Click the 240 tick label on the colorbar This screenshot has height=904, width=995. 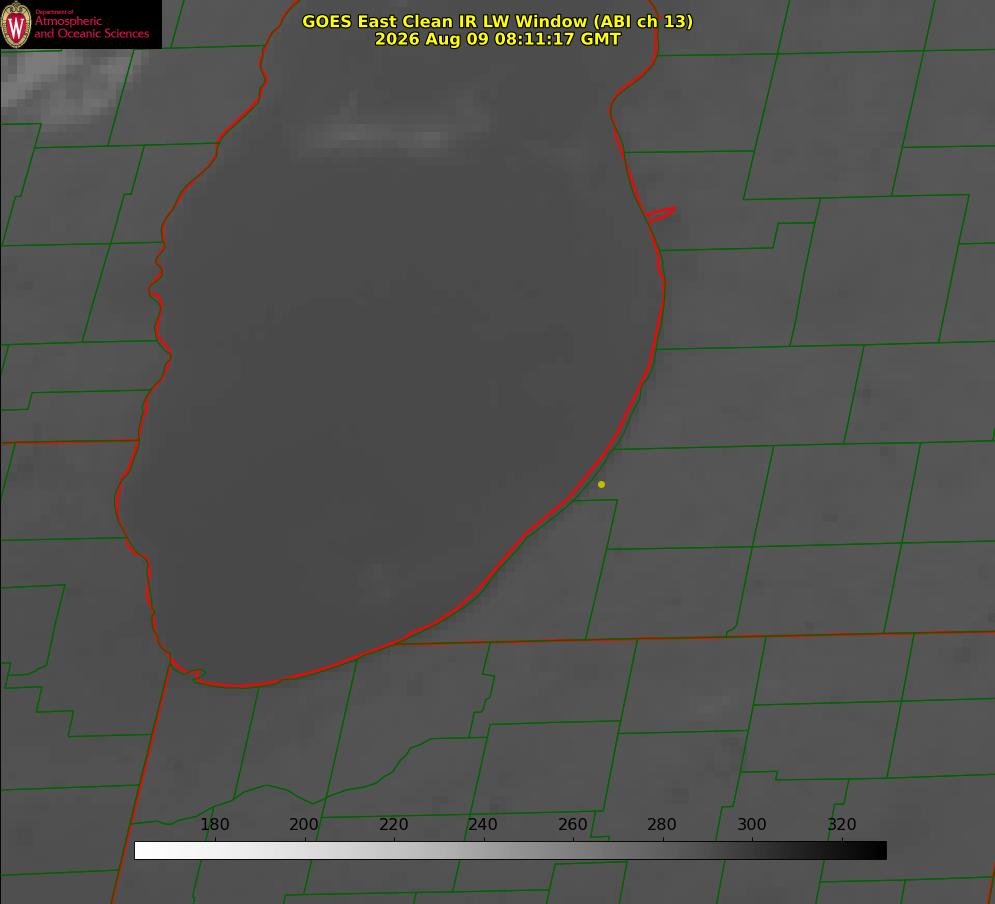[x=483, y=824]
